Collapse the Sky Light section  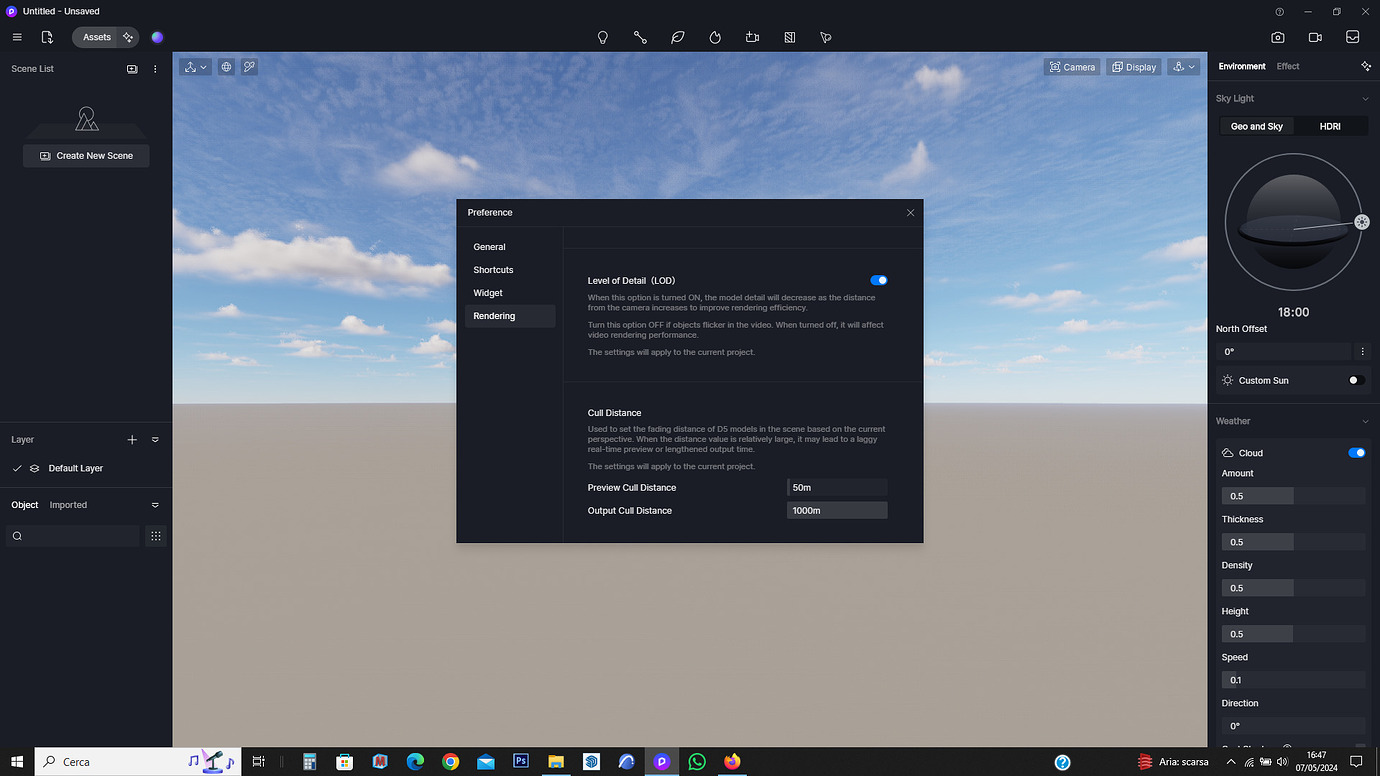point(1364,98)
